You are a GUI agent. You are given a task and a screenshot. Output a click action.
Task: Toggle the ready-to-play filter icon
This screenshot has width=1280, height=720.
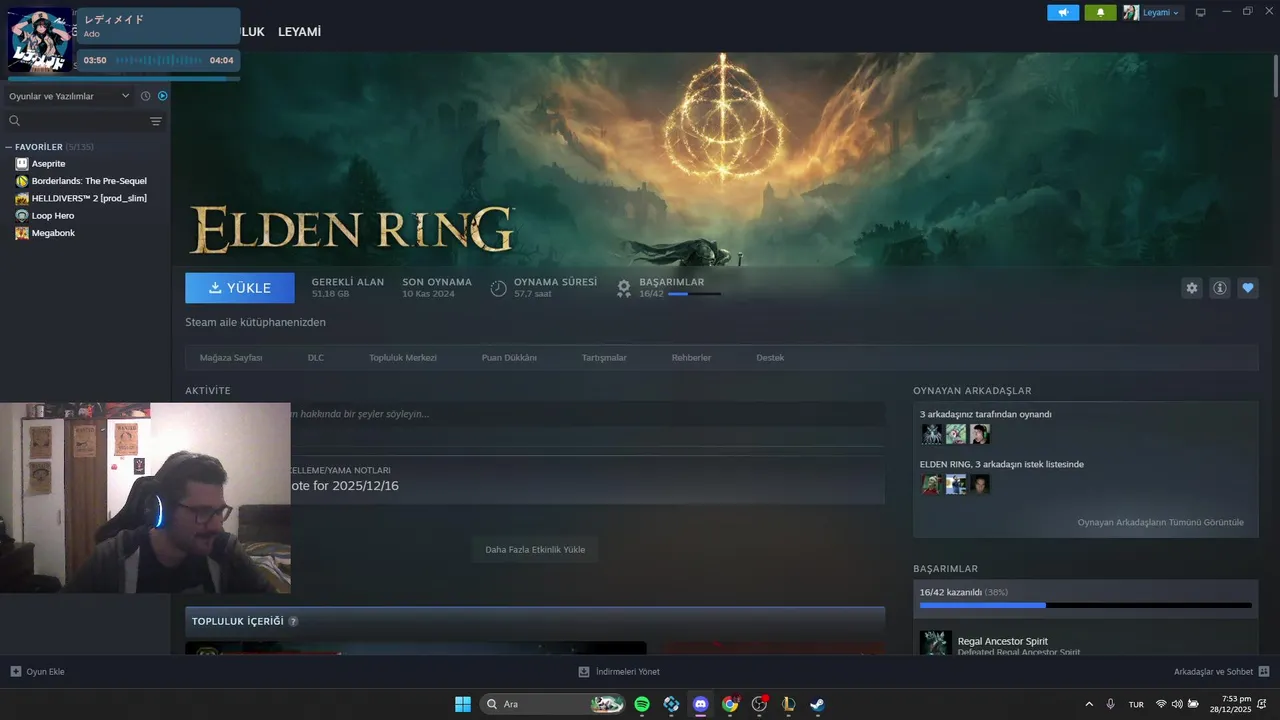pyautogui.click(x=162, y=96)
